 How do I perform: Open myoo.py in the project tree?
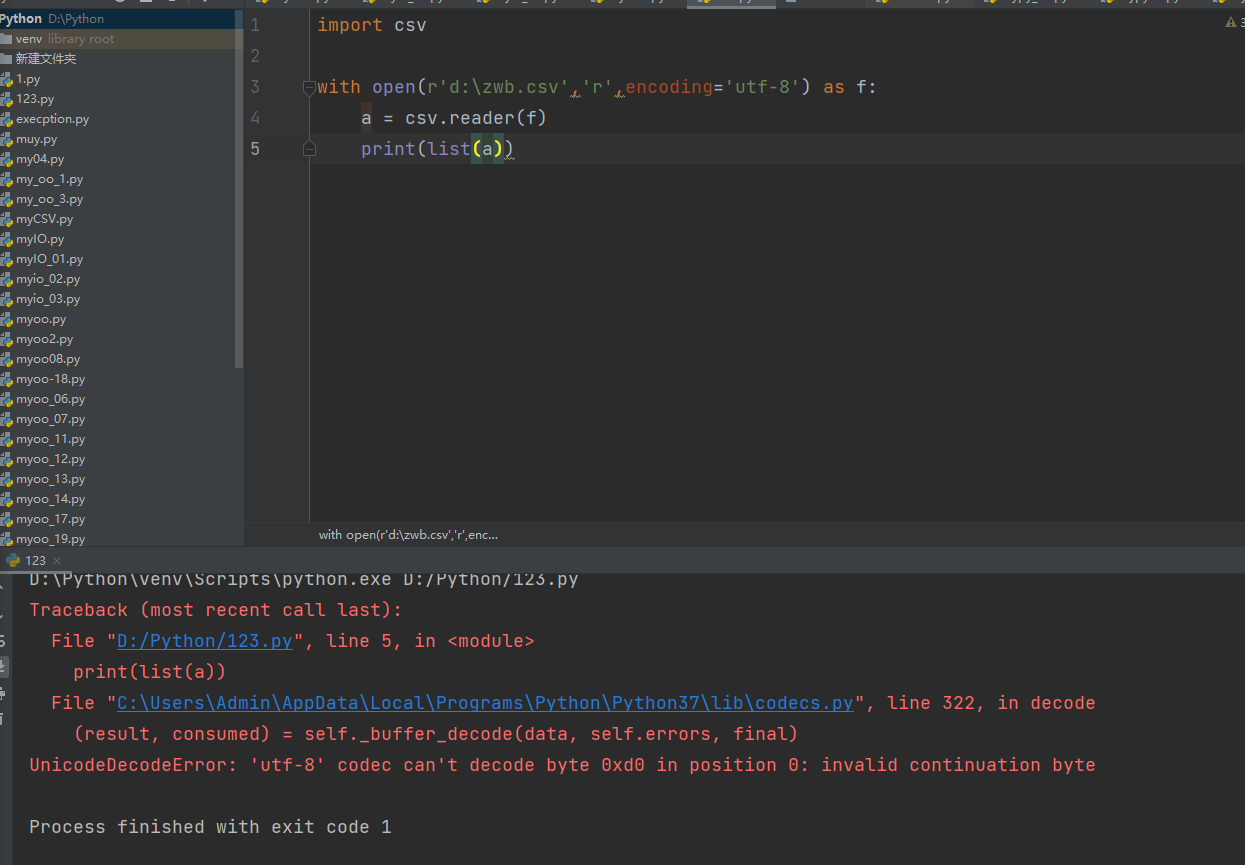(41, 319)
